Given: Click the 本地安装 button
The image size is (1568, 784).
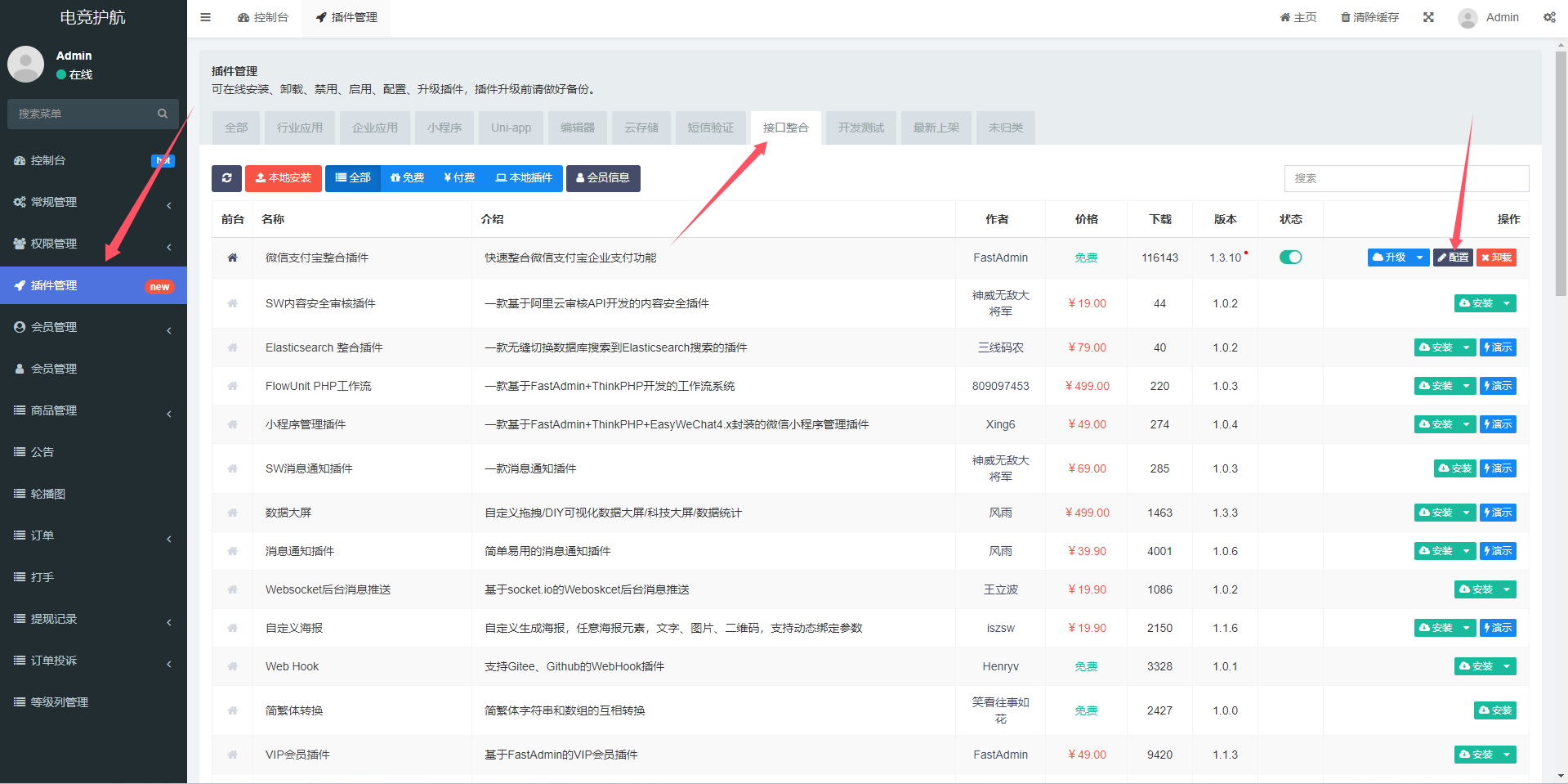Looking at the screenshot, I should coord(283,178).
